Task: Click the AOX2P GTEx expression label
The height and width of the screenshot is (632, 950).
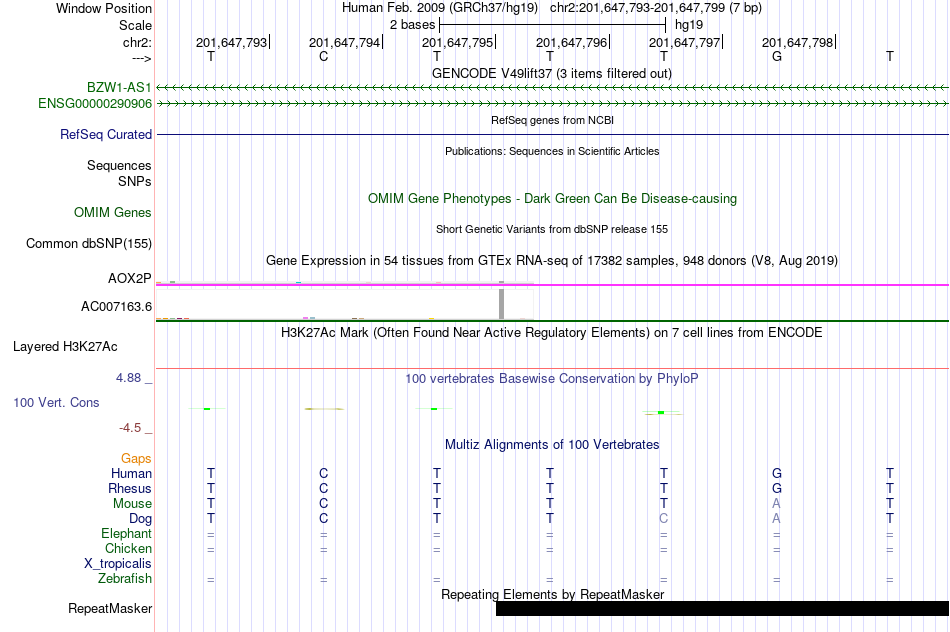Action: coord(130,278)
